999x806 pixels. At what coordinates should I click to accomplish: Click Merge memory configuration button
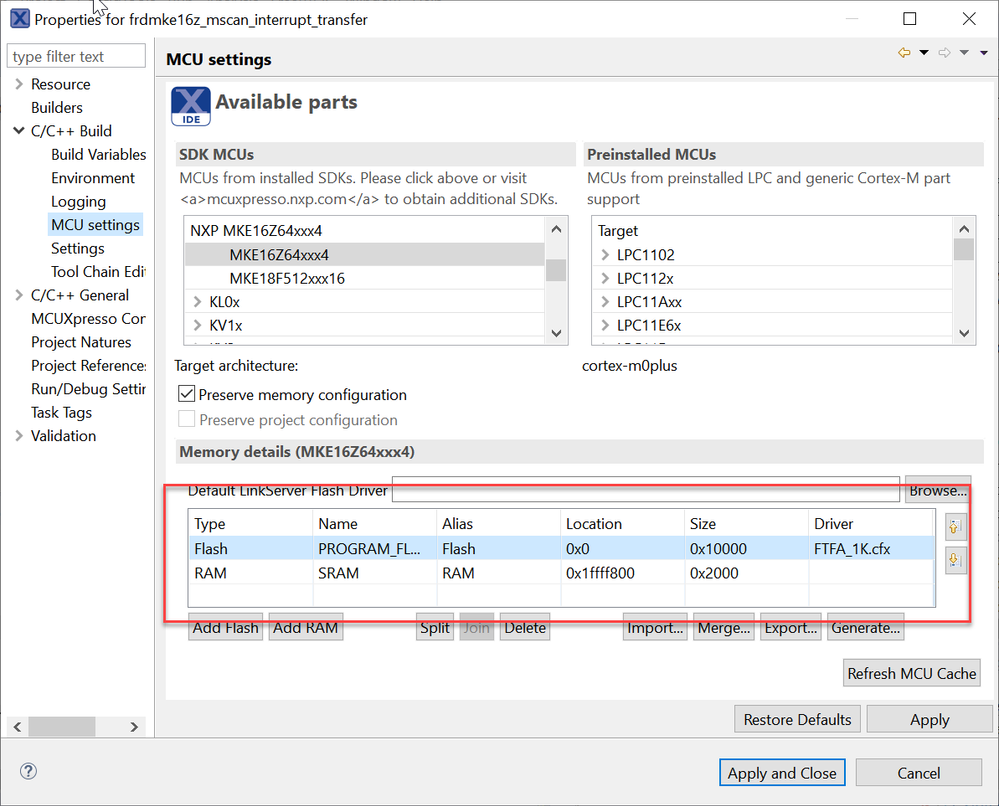[x=724, y=628]
